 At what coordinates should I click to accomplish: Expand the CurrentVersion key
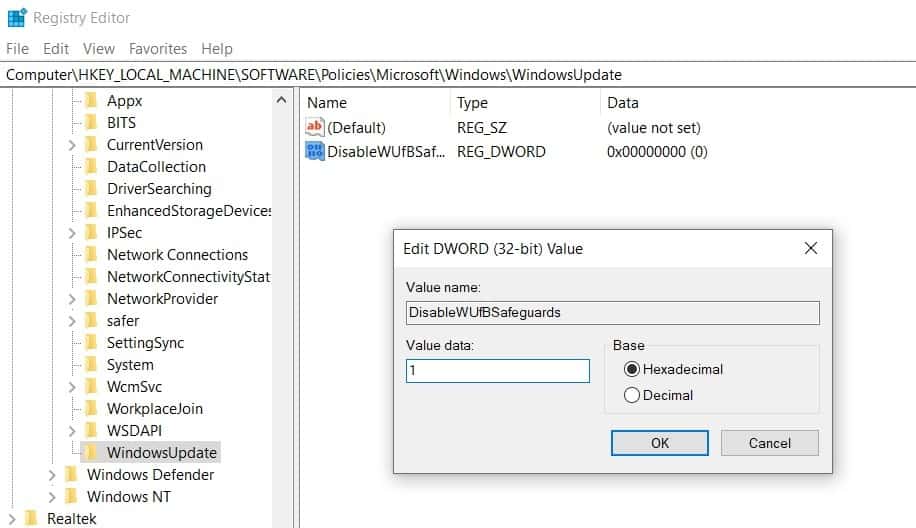[73, 145]
